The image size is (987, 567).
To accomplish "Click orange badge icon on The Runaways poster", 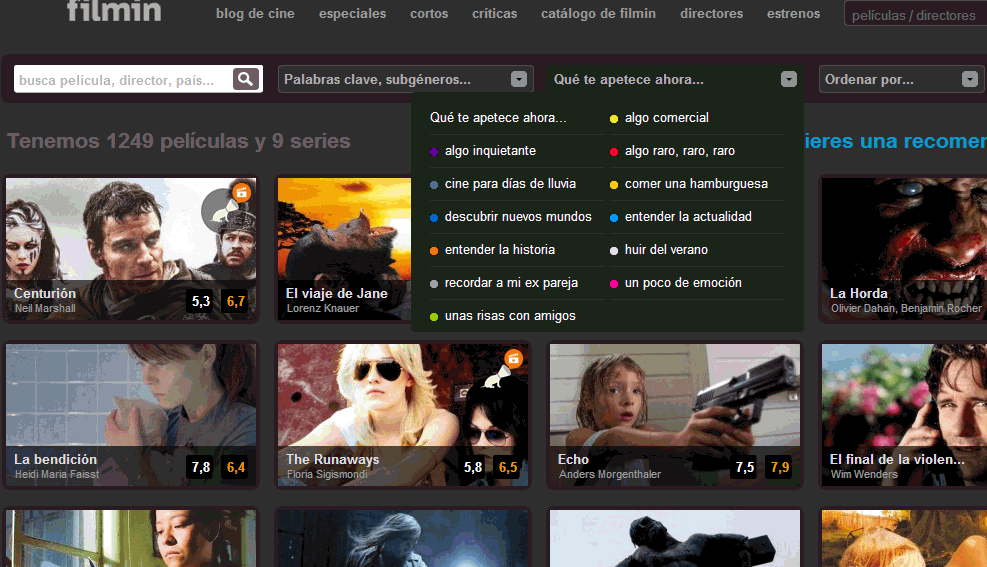I will pos(514,359).
